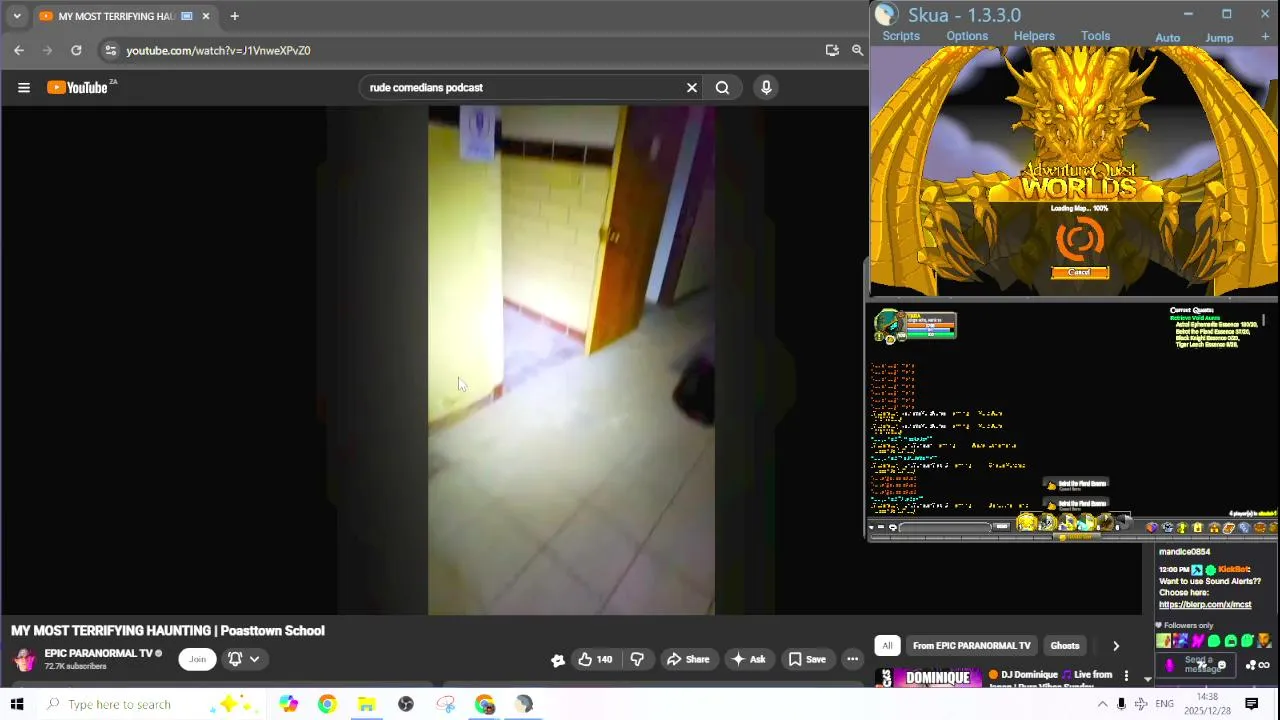Open EPIC PARANORMAL TV channel avatar
1280x720 pixels.
(x=25, y=659)
